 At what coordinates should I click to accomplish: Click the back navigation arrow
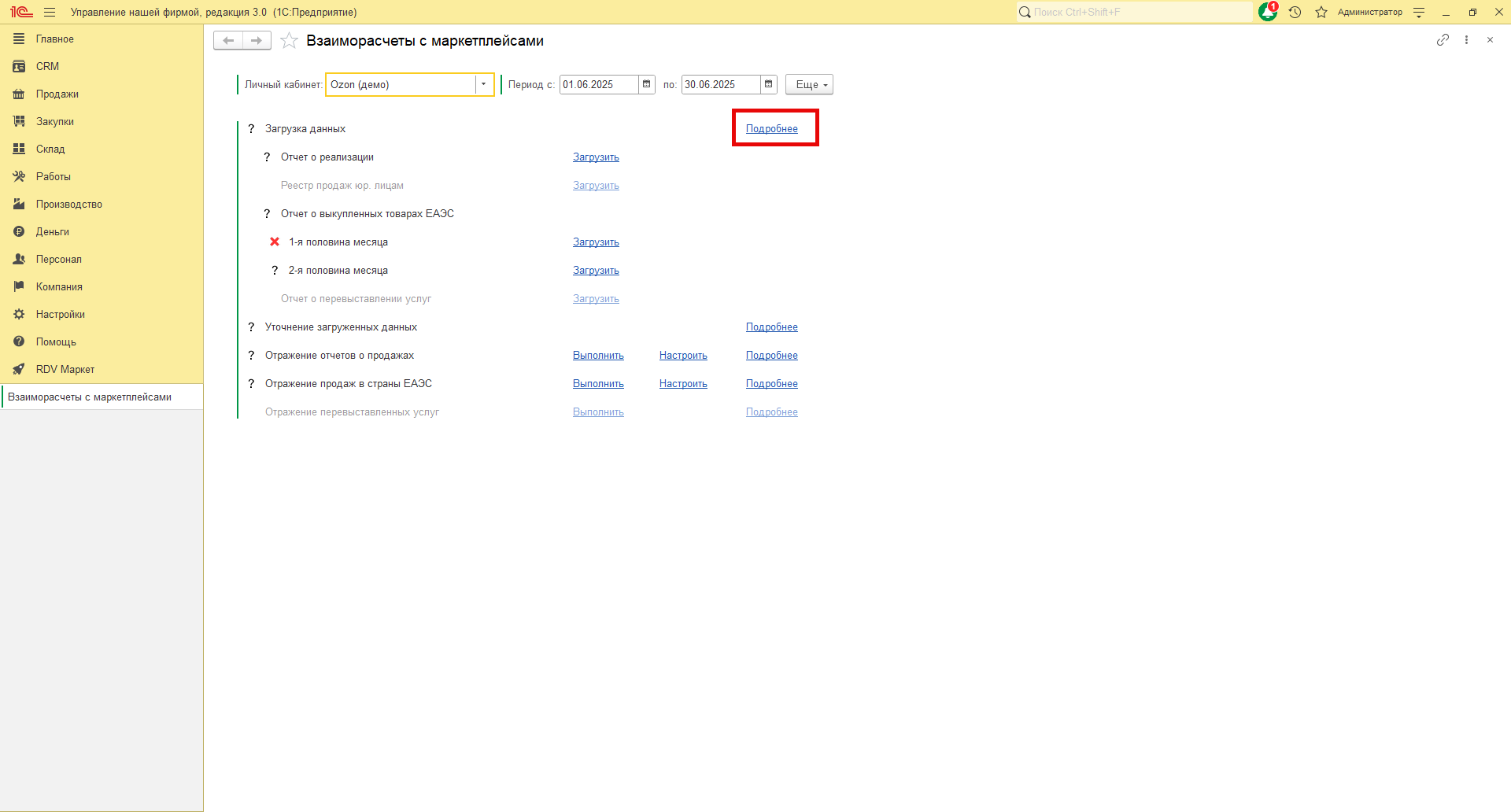228,41
